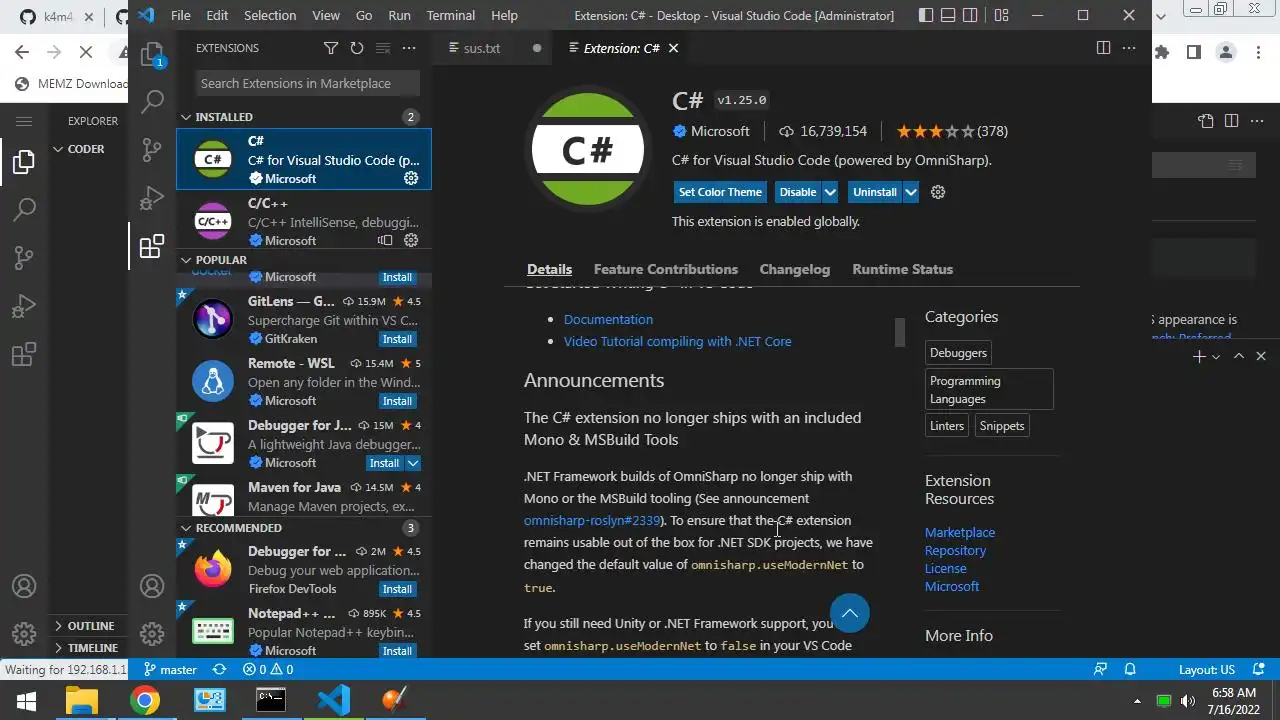Open notifications bell in status bar

[1130, 669]
